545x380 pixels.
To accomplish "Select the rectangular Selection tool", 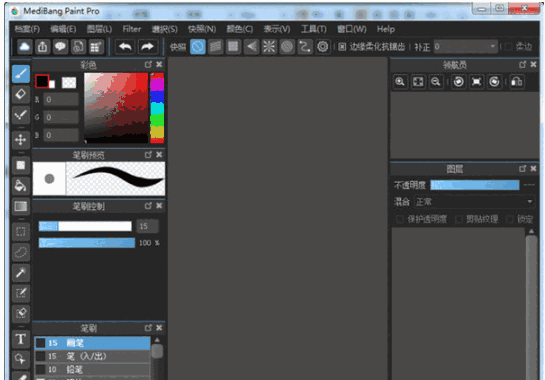I will click(21, 232).
